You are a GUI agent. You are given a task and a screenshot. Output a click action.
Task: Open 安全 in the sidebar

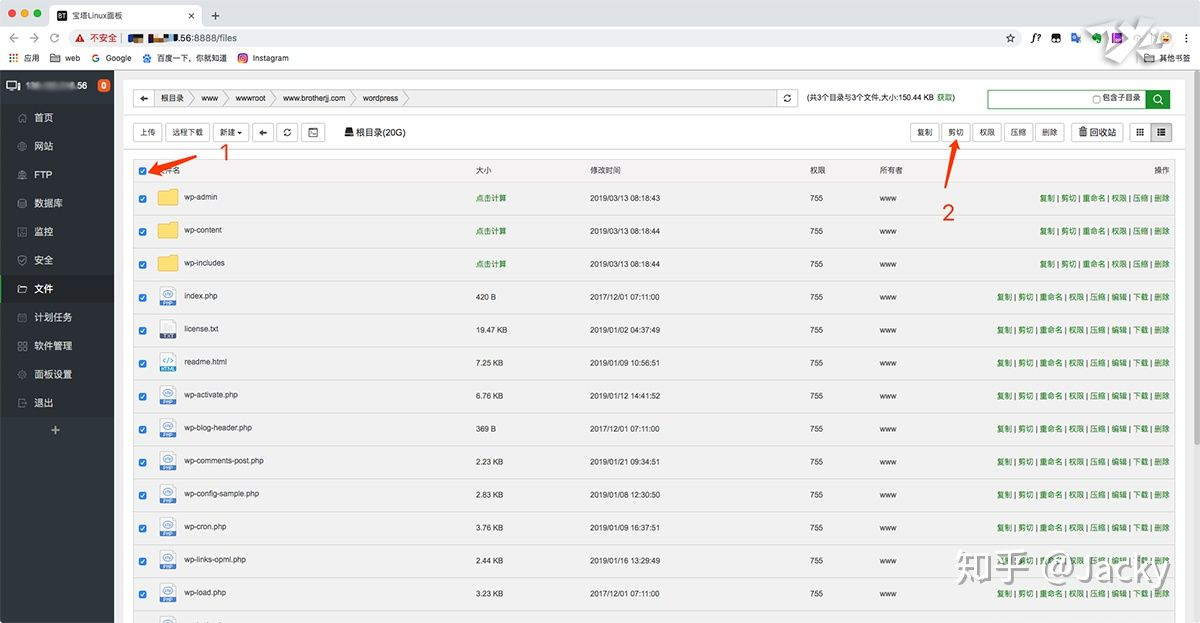[x=44, y=260]
